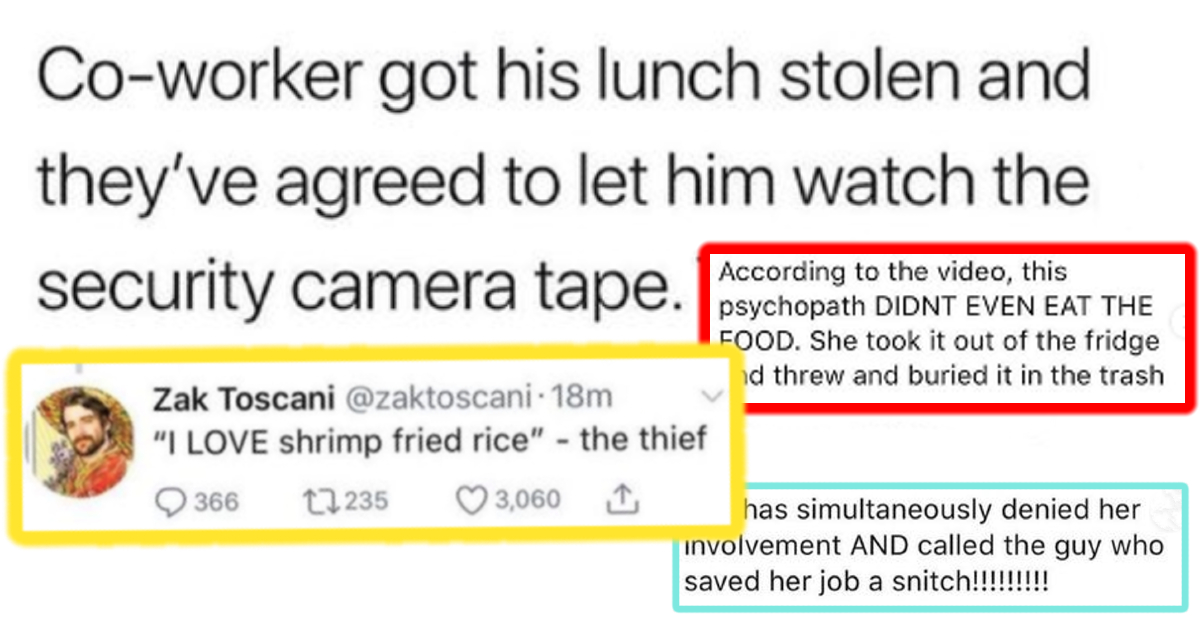Viewport: 1200px width, 630px height.
Task: Open the tweet options chevron menu
Action: [713, 398]
